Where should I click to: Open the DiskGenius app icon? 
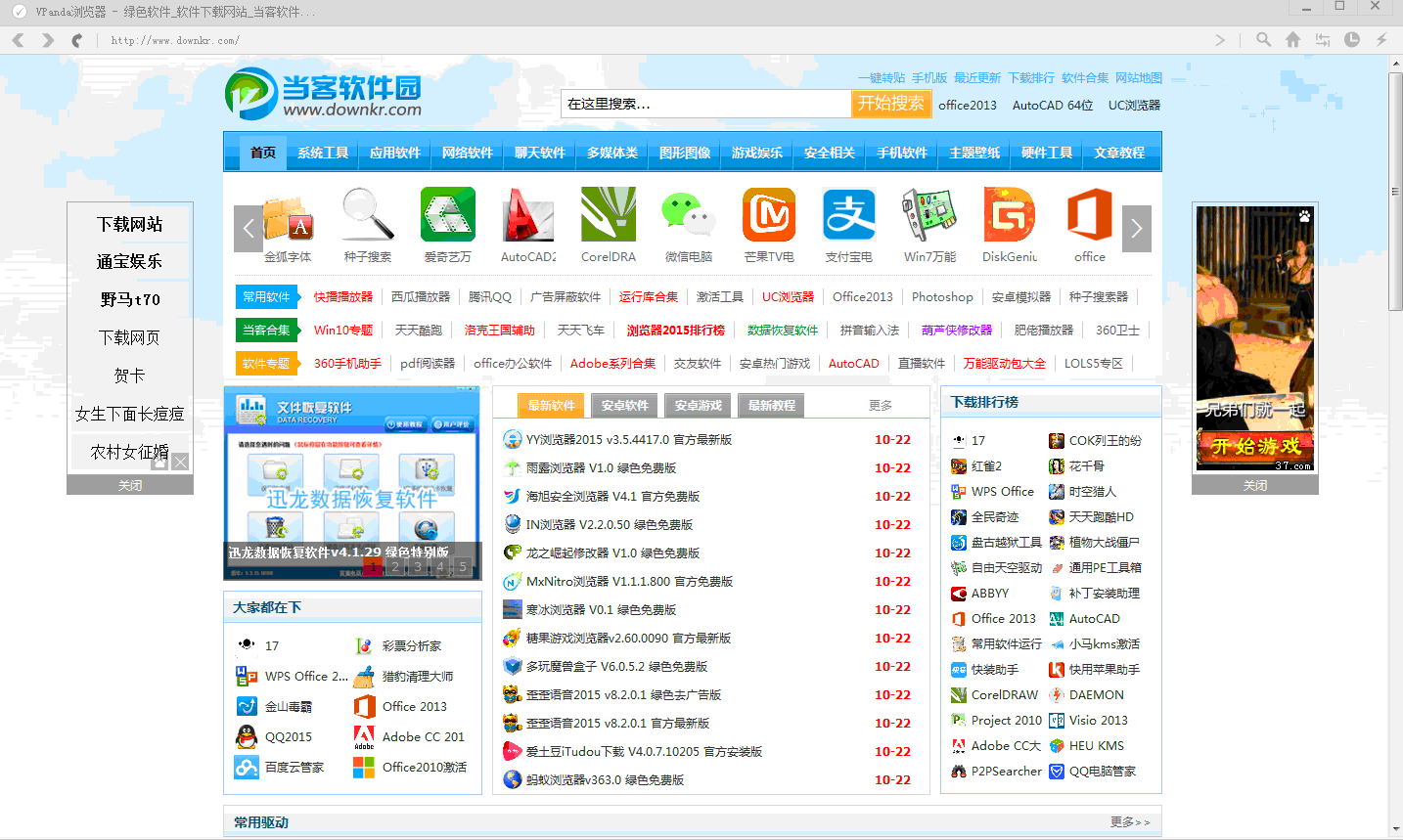(x=1010, y=214)
